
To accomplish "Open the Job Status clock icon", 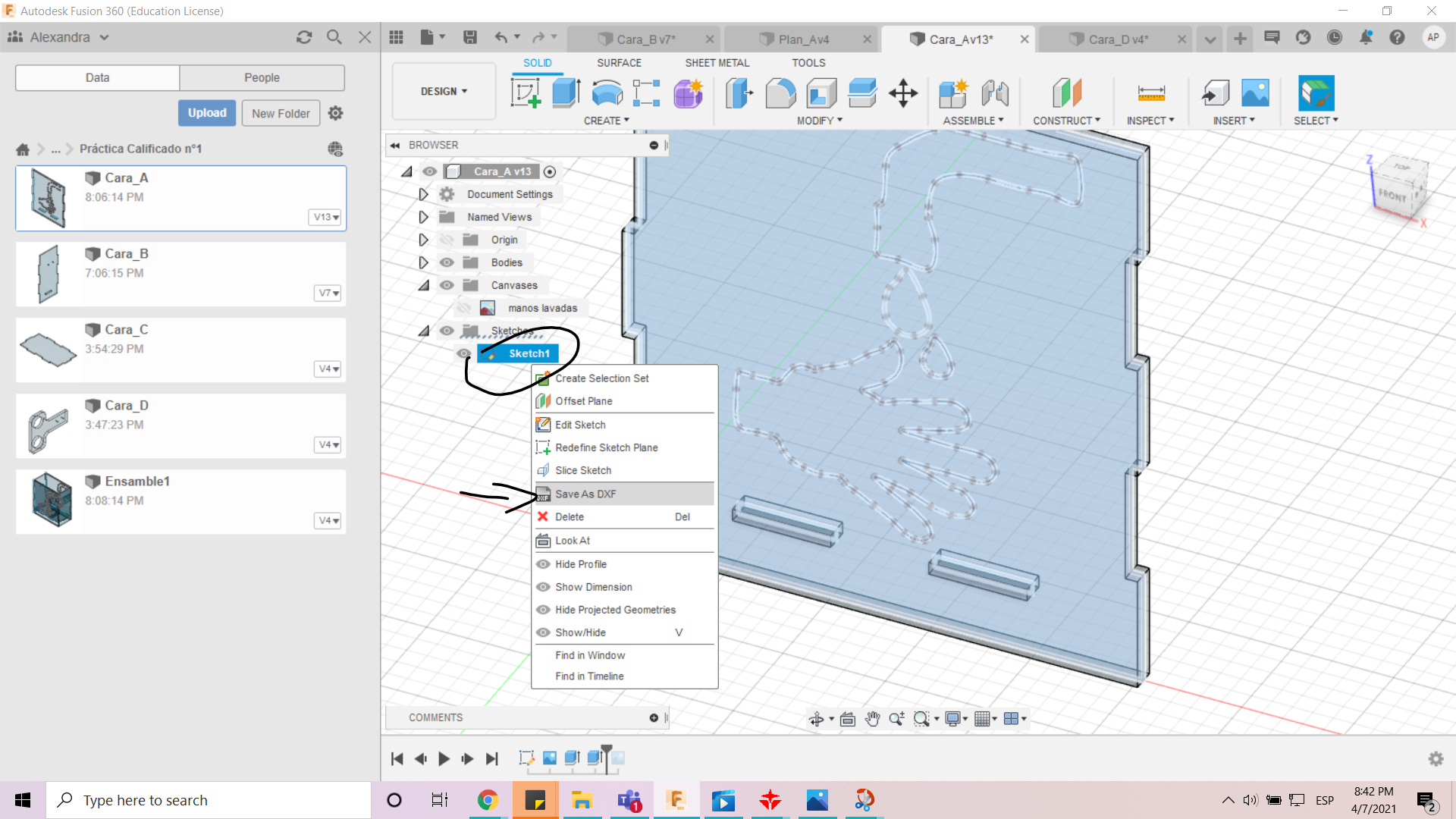I will pos(1335,37).
